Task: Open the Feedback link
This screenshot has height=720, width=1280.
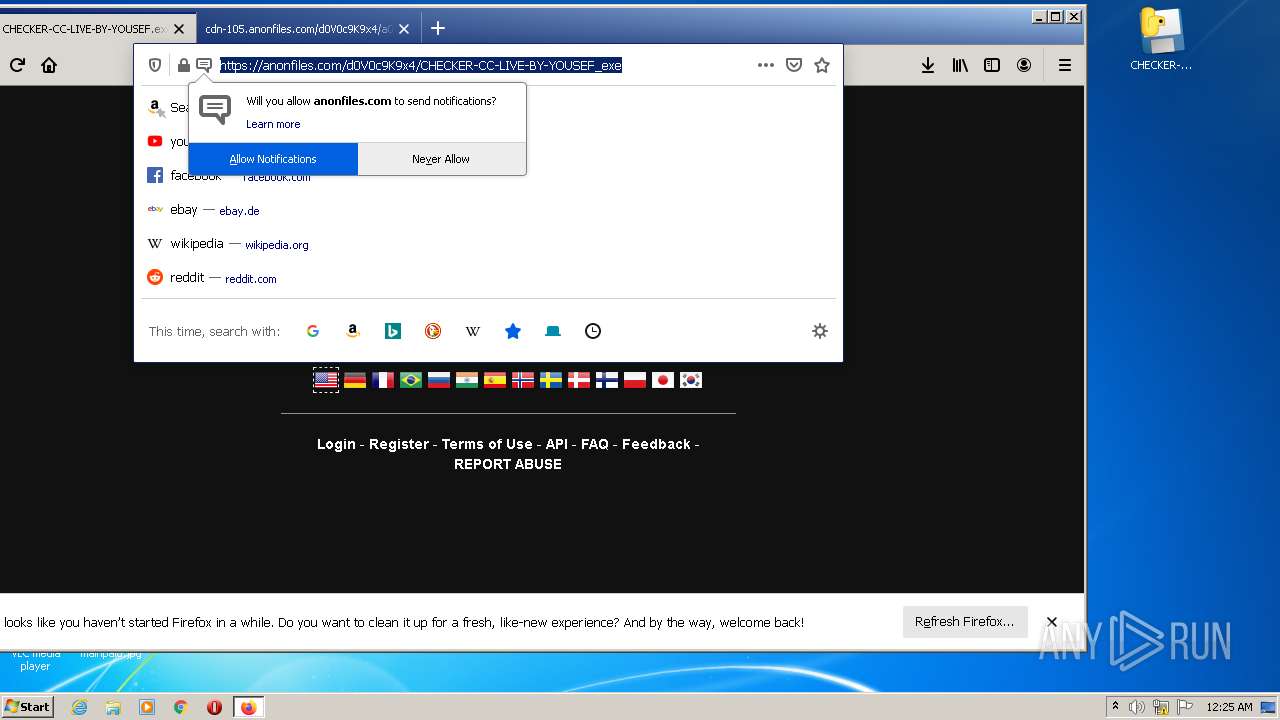Action: (656, 444)
